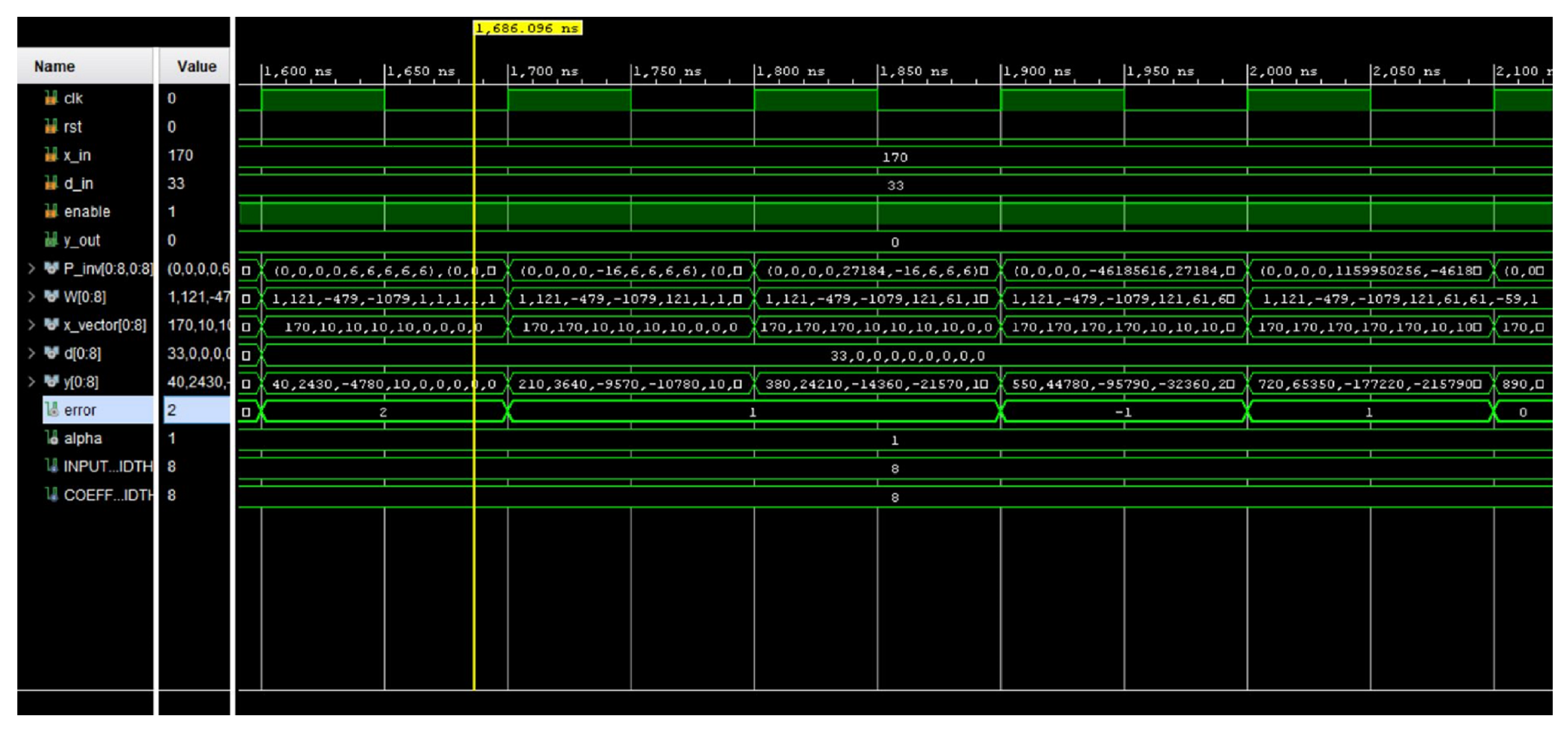Click the alpha constant icon

[x=52, y=438]
